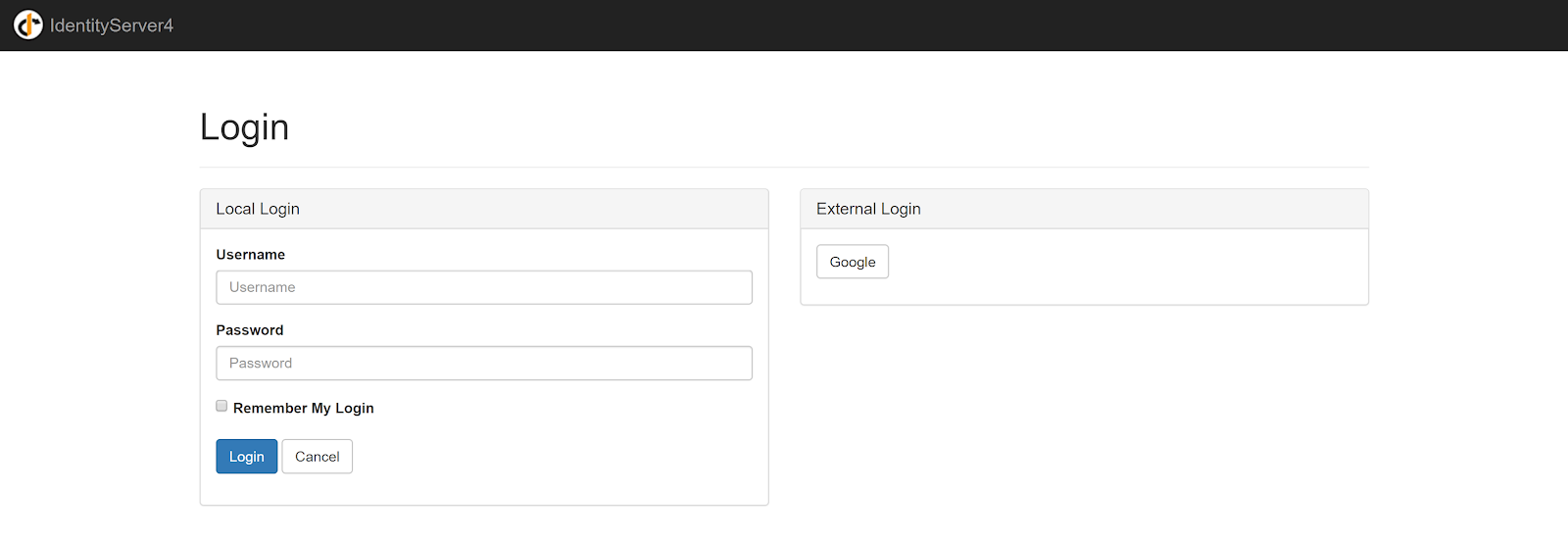Click the IdentityServer4 logo icon
The image size is (1568, 542).
(27, 25)
